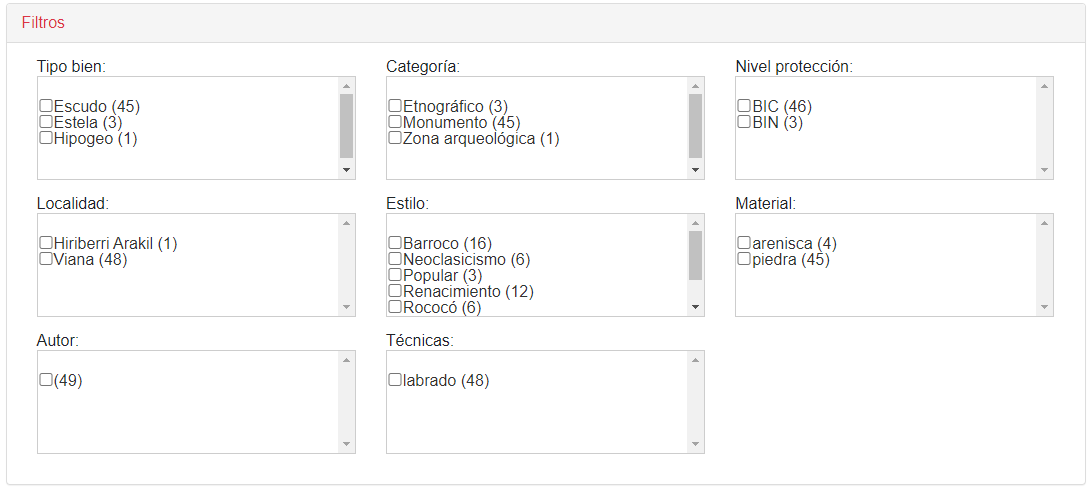Check the Viana (48) locality filter
Image resolution: width=1091 pixels, height=491 pixels.
coord(46,259)
